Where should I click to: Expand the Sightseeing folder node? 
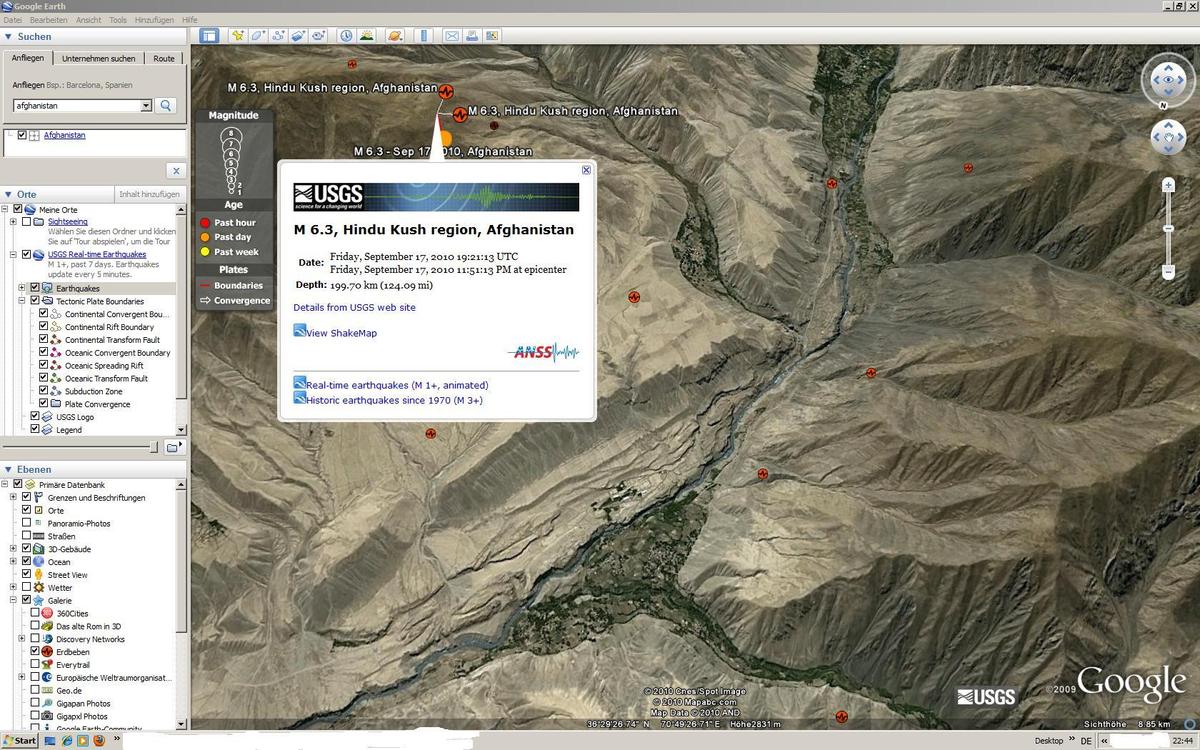click(x=13, y=222)
